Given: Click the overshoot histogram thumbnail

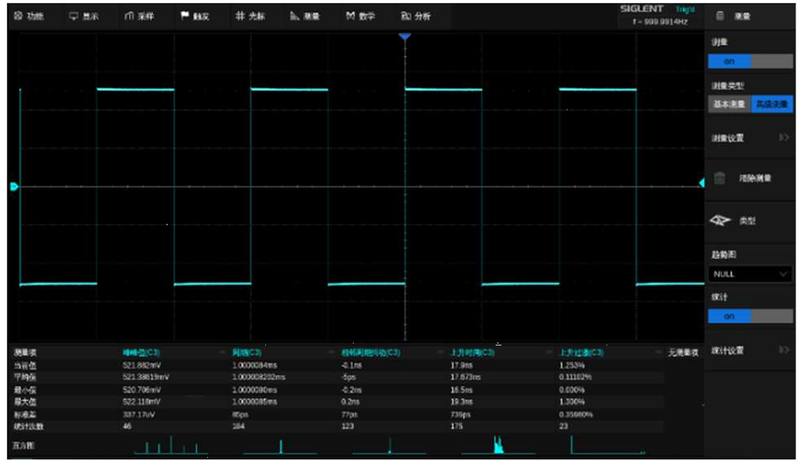Looking at the screenshot, I should tap(608, 445).
